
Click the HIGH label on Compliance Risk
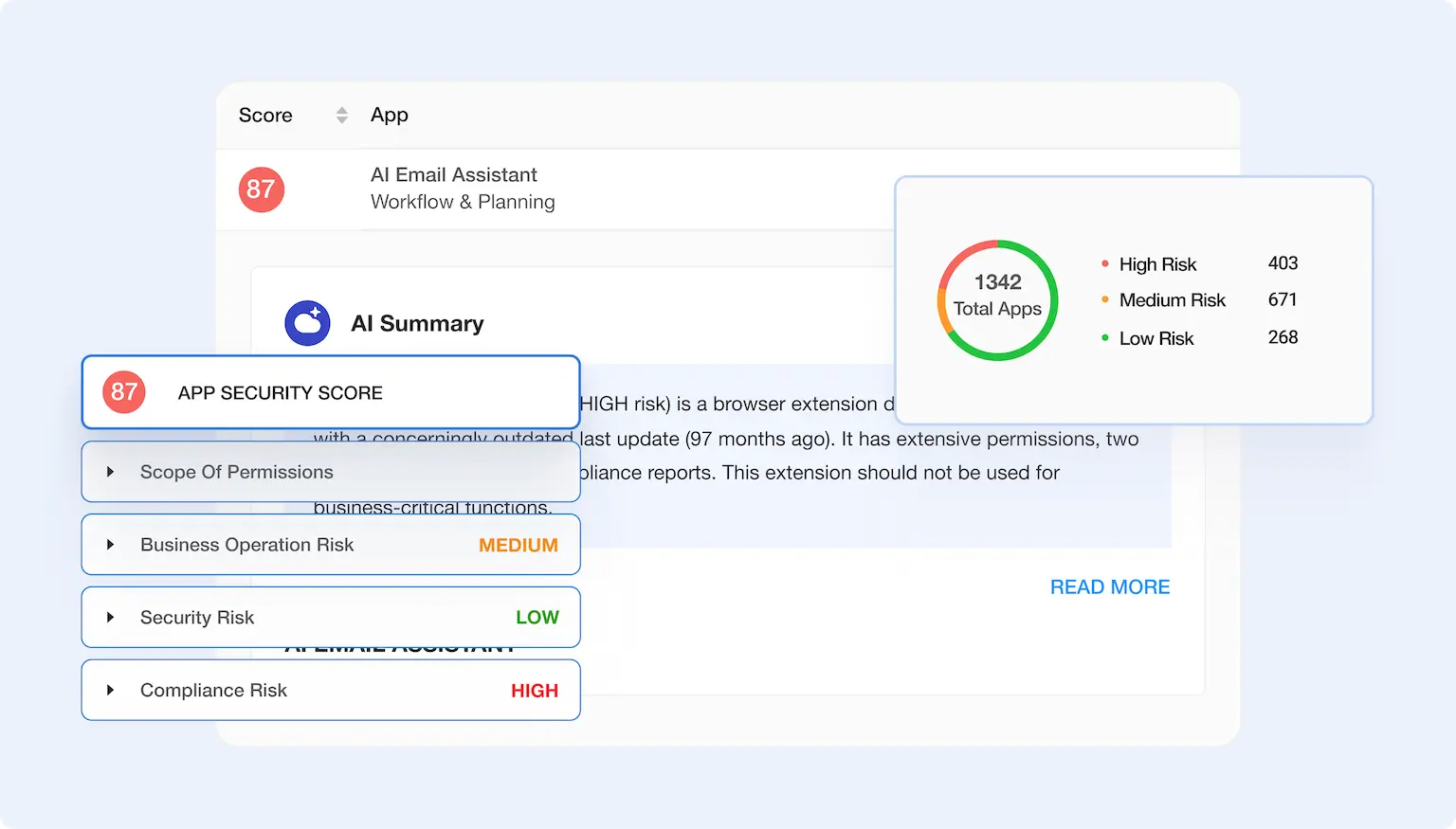coord(535,690)
